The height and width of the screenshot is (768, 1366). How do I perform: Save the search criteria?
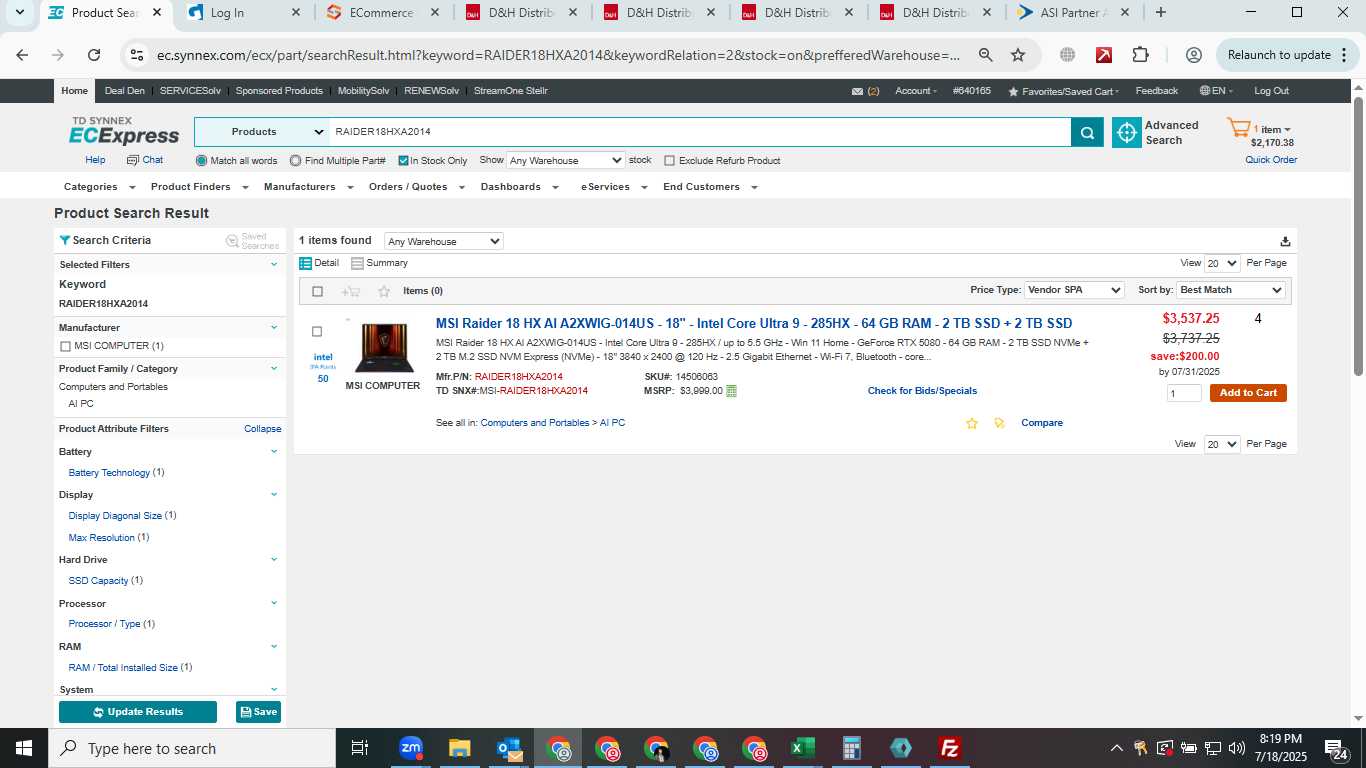click(x=259, y=712)
